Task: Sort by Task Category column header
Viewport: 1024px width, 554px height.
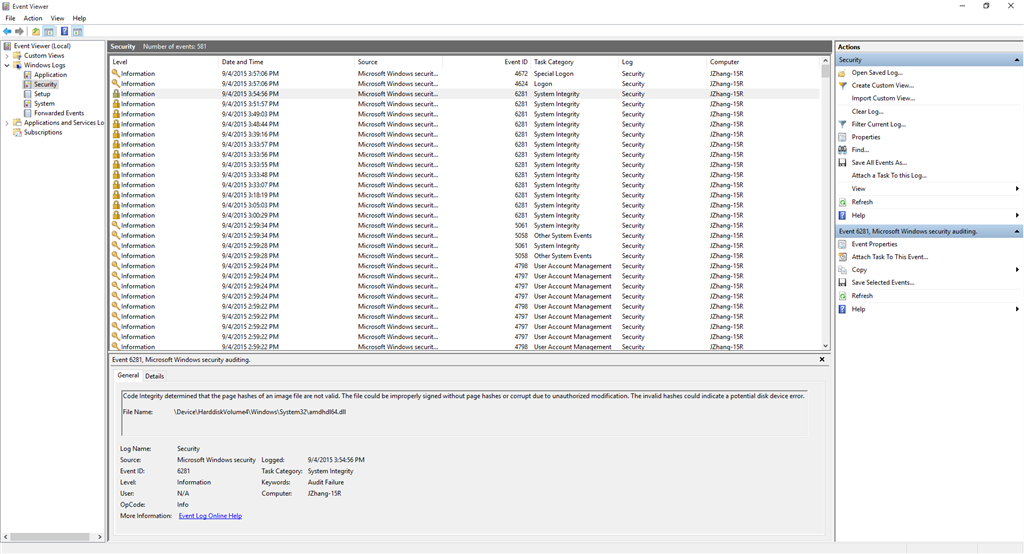Action: (574, 62)
